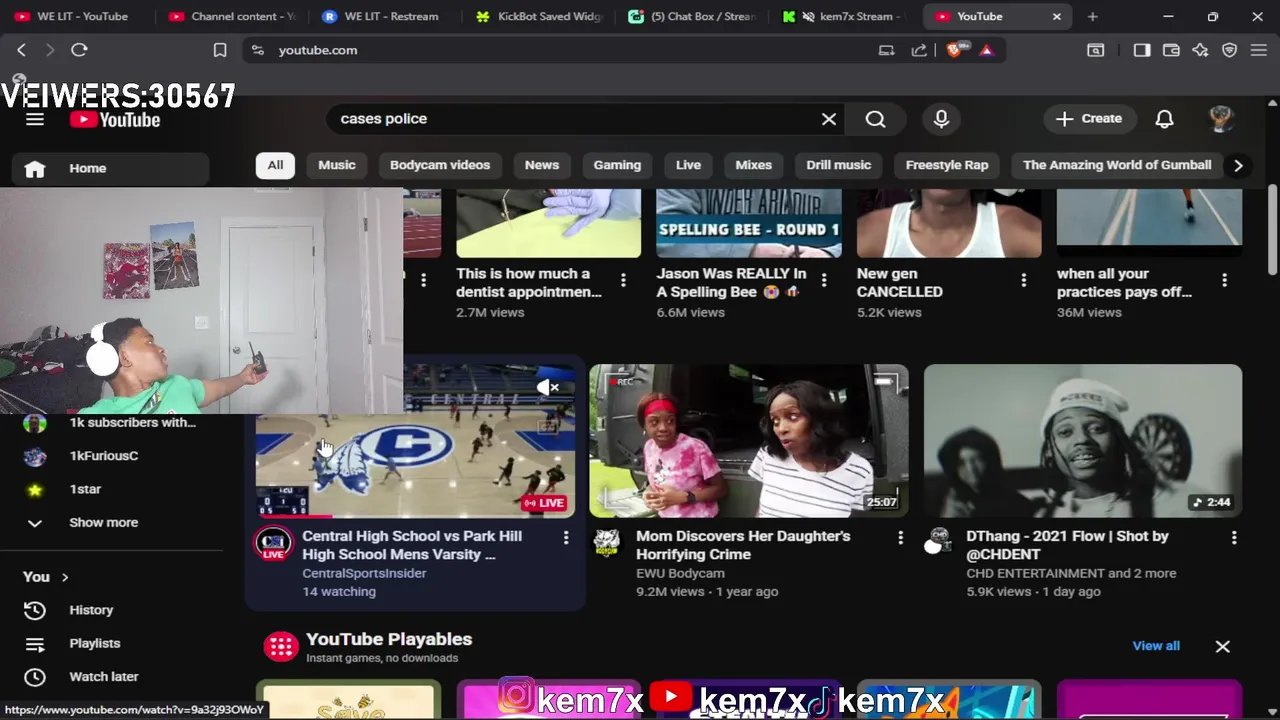The width and height of the screenshot is (1280, 720).
Task: Open options for Central High School live video
Action: click(x=566, y=538)
